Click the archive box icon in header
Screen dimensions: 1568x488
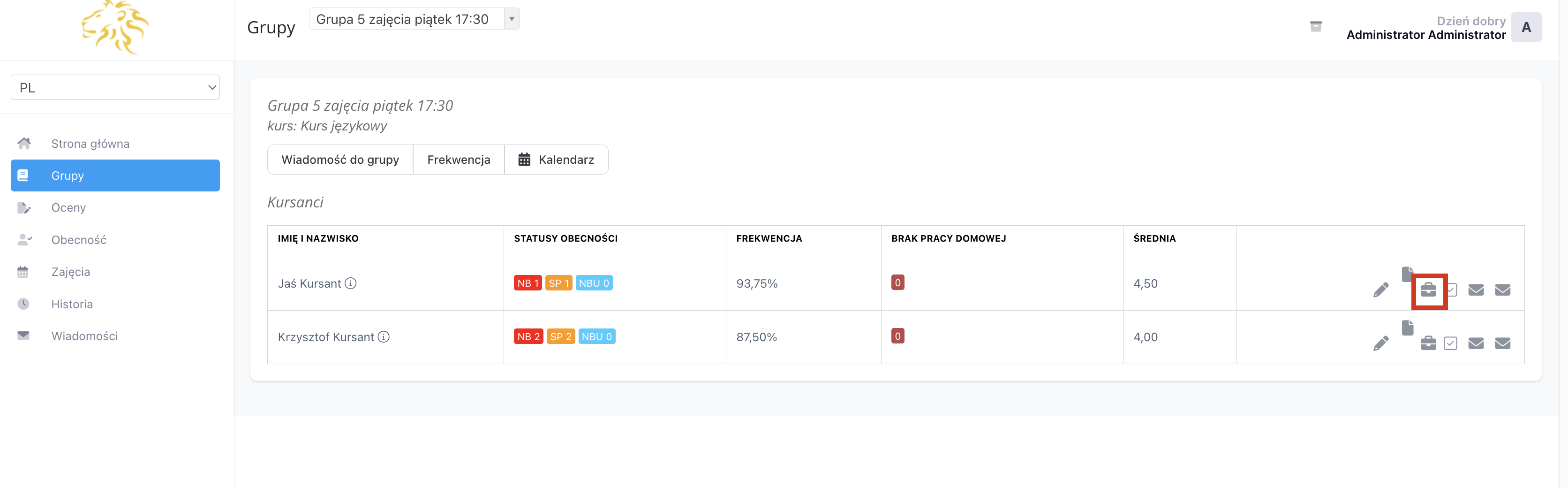click(x=1315, y=27)
